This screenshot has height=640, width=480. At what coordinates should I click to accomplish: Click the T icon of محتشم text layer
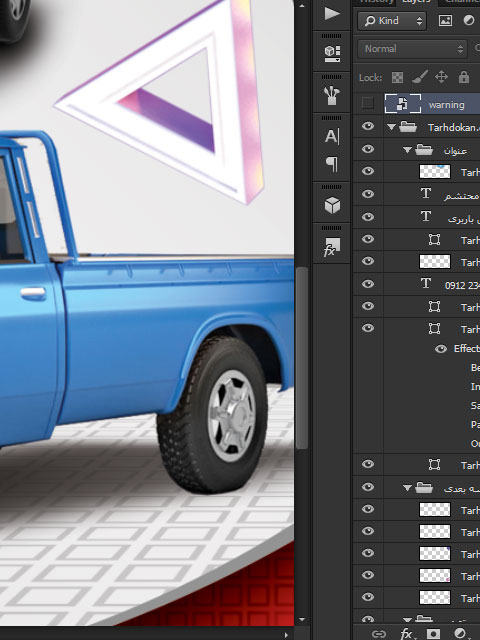coord(426,193)
